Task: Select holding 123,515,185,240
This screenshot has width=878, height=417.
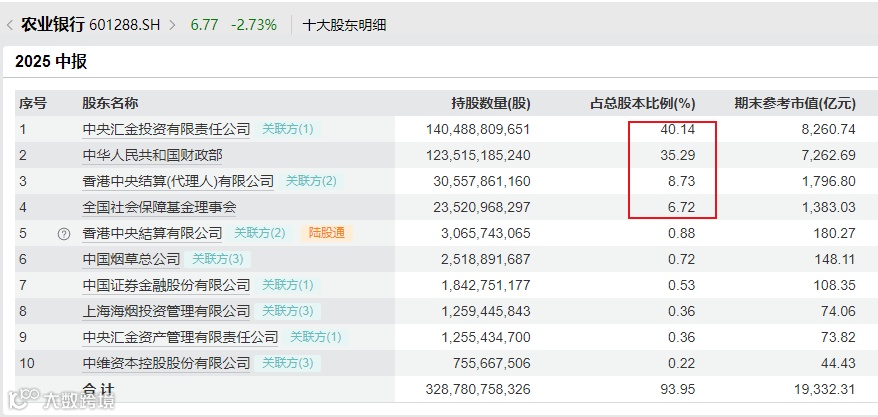Action: point(478,155)
